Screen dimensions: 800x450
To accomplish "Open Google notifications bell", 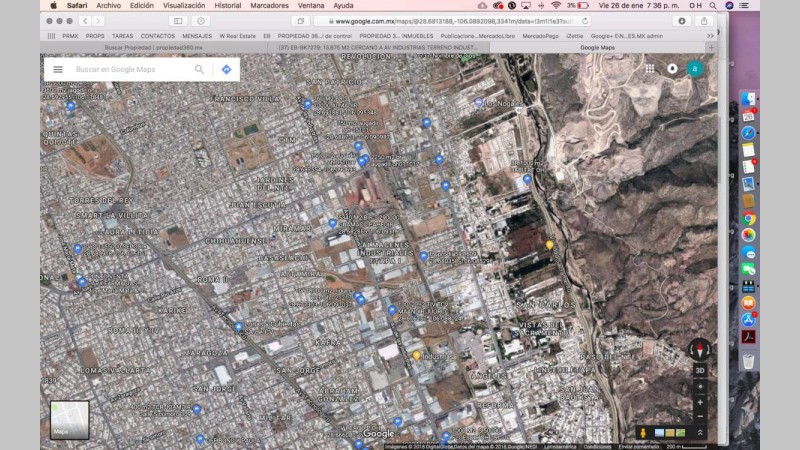I will [x=672, y=68].
